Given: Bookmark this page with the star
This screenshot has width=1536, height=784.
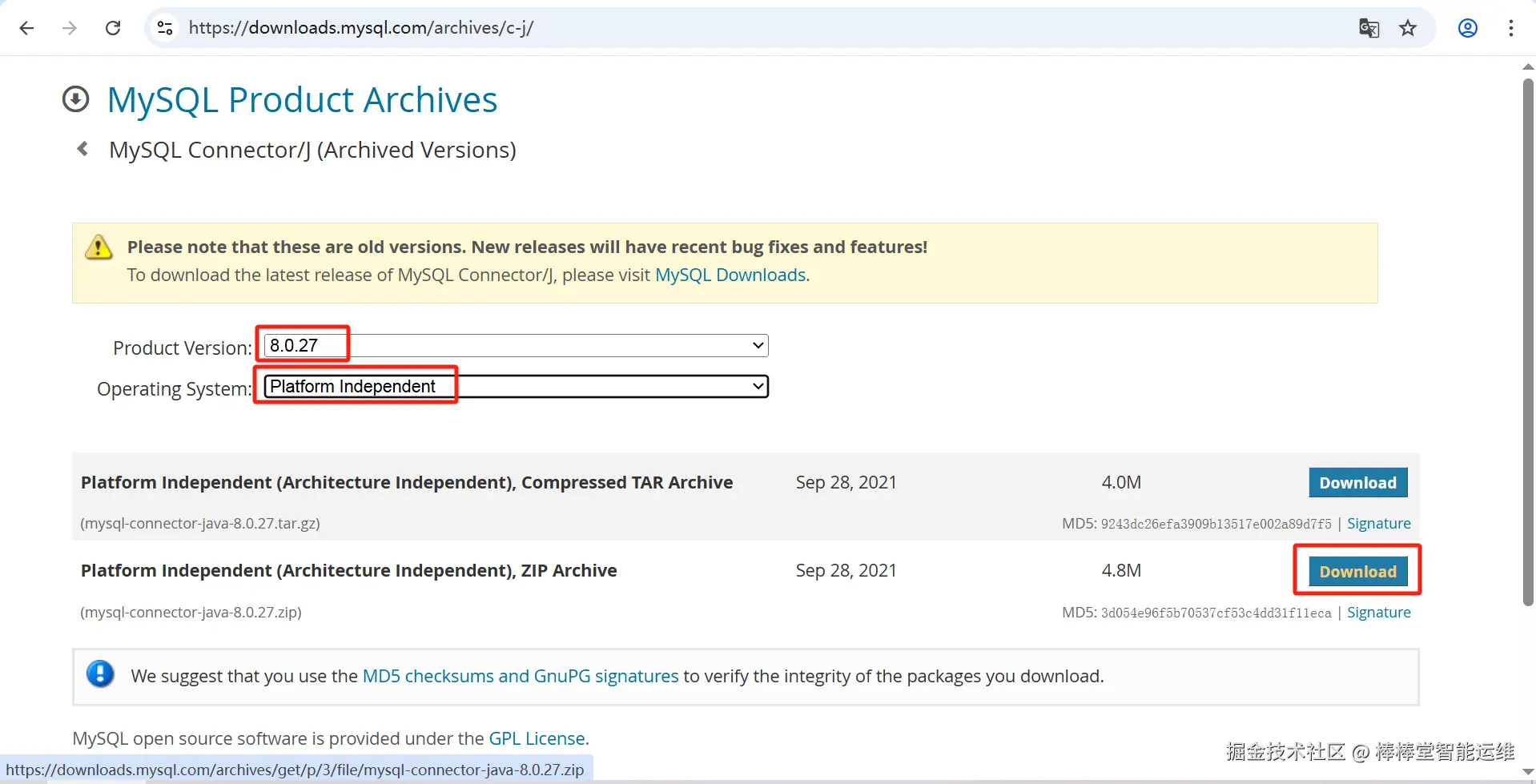Looking at the screenshot, I should click(1408, 28).
